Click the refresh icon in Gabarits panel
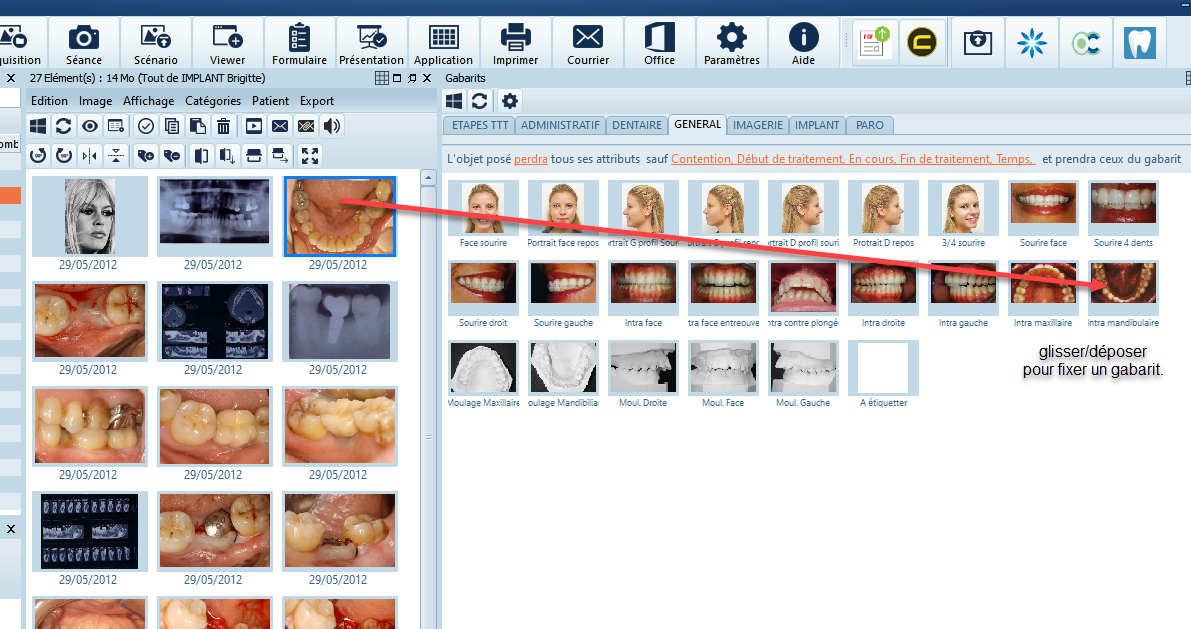Screen dimensions: 1191x629 480,101
